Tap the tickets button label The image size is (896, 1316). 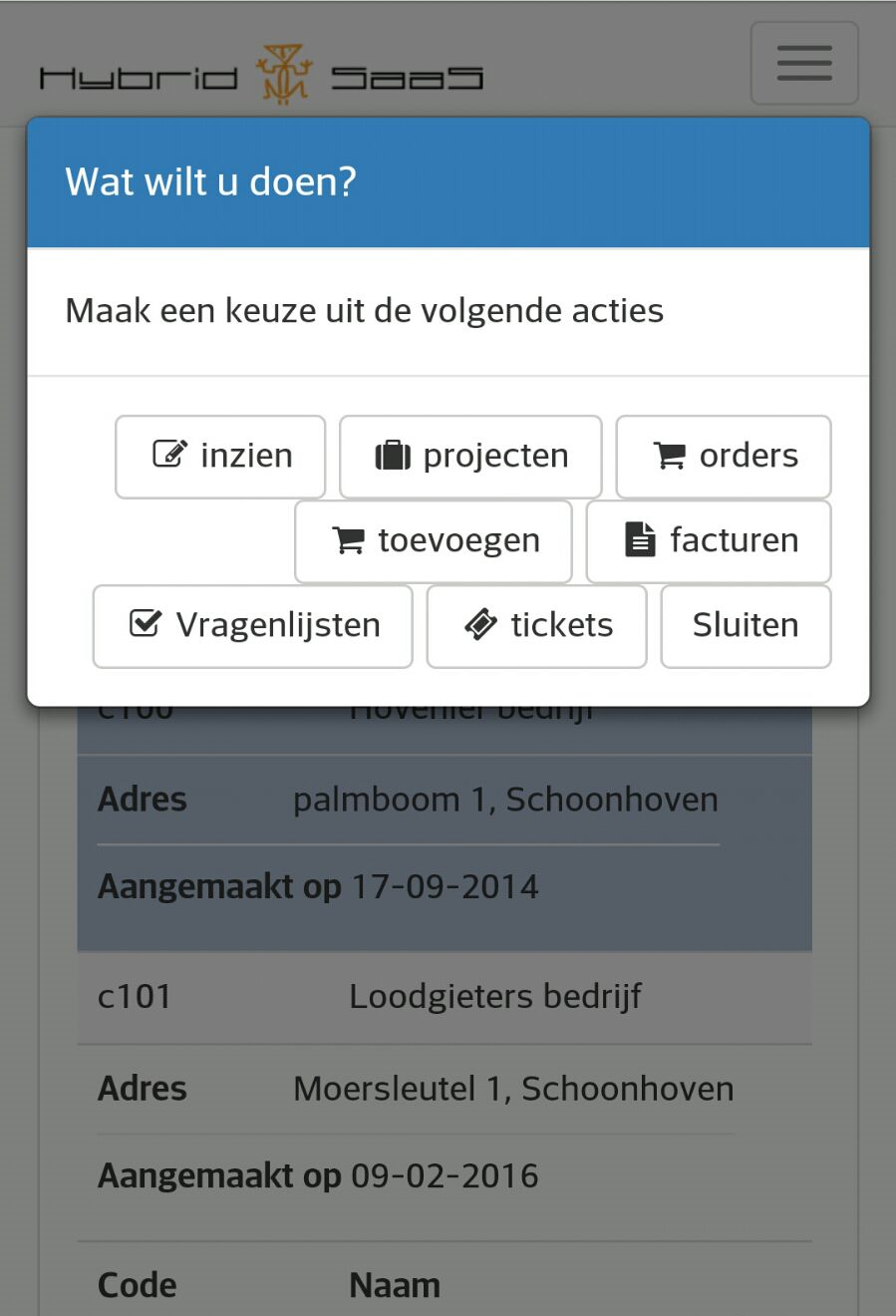(x=561, y=625)
